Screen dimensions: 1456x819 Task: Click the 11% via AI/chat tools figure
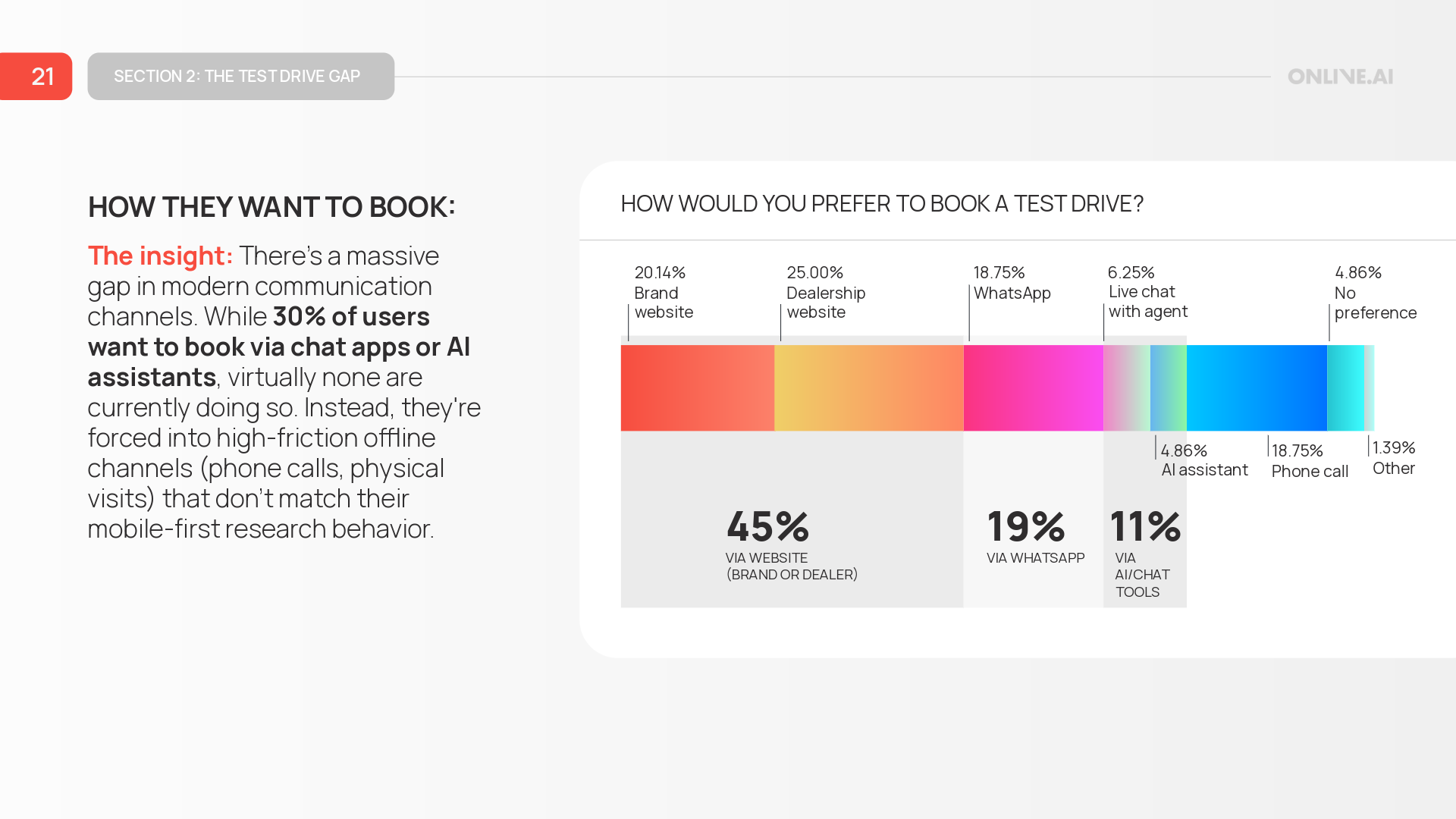[x=1145, y=526]
